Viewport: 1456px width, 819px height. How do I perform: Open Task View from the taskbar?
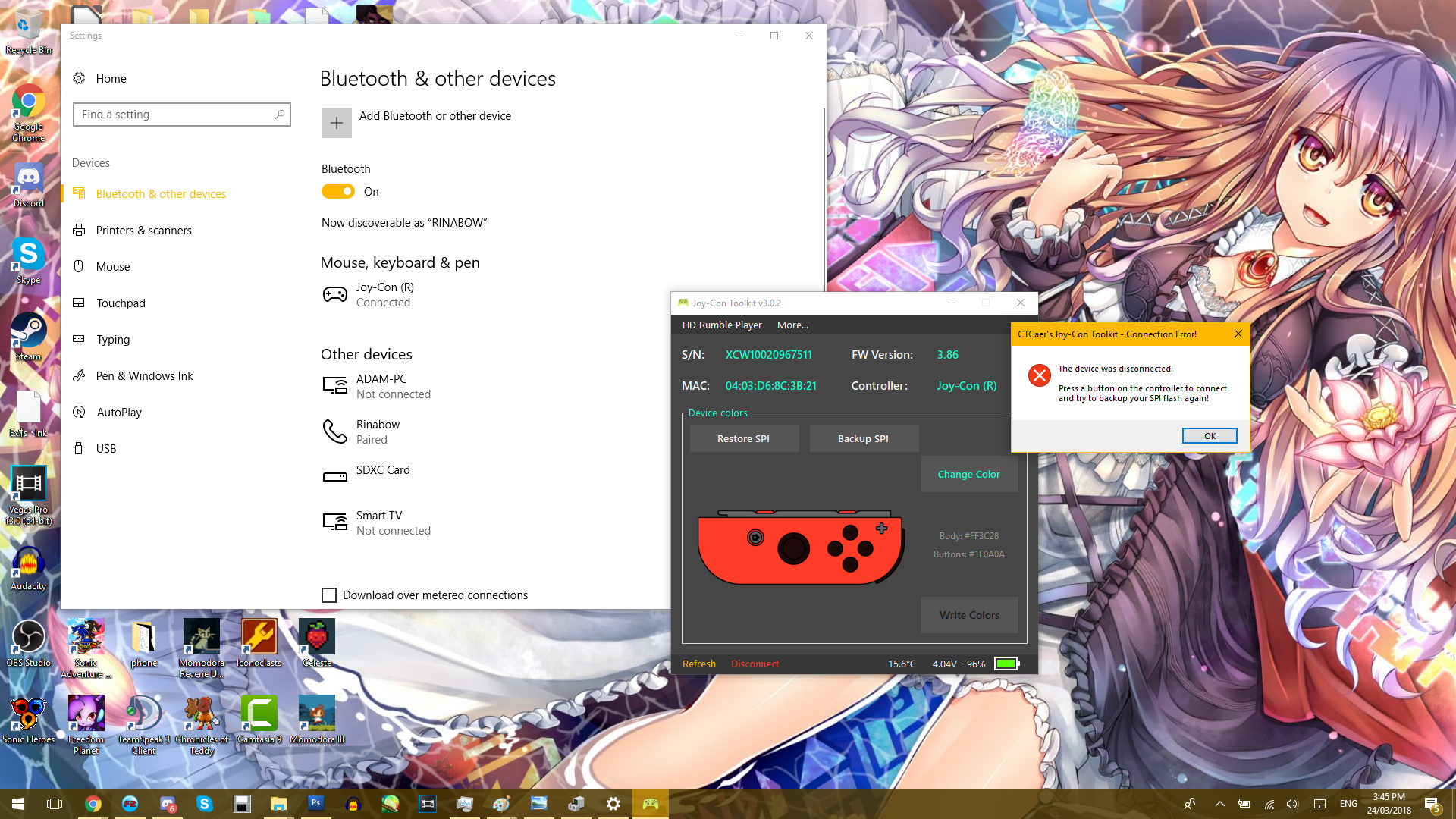pyautogui.click(x=55, y=803)
